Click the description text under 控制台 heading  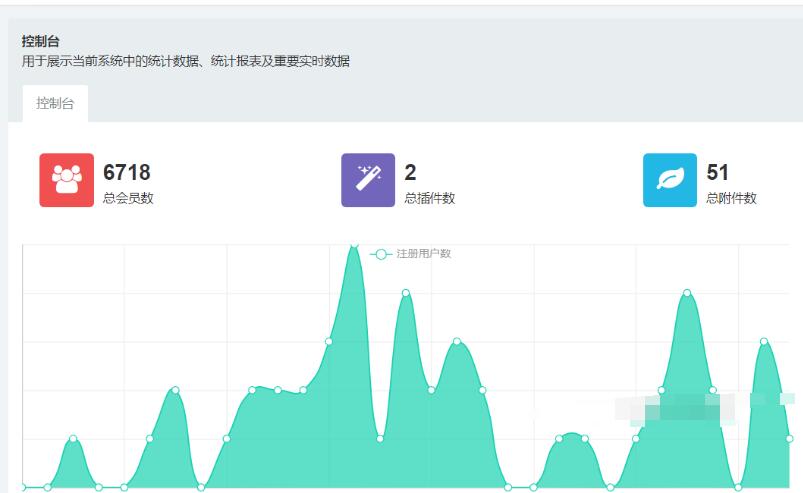click(185, 61)
